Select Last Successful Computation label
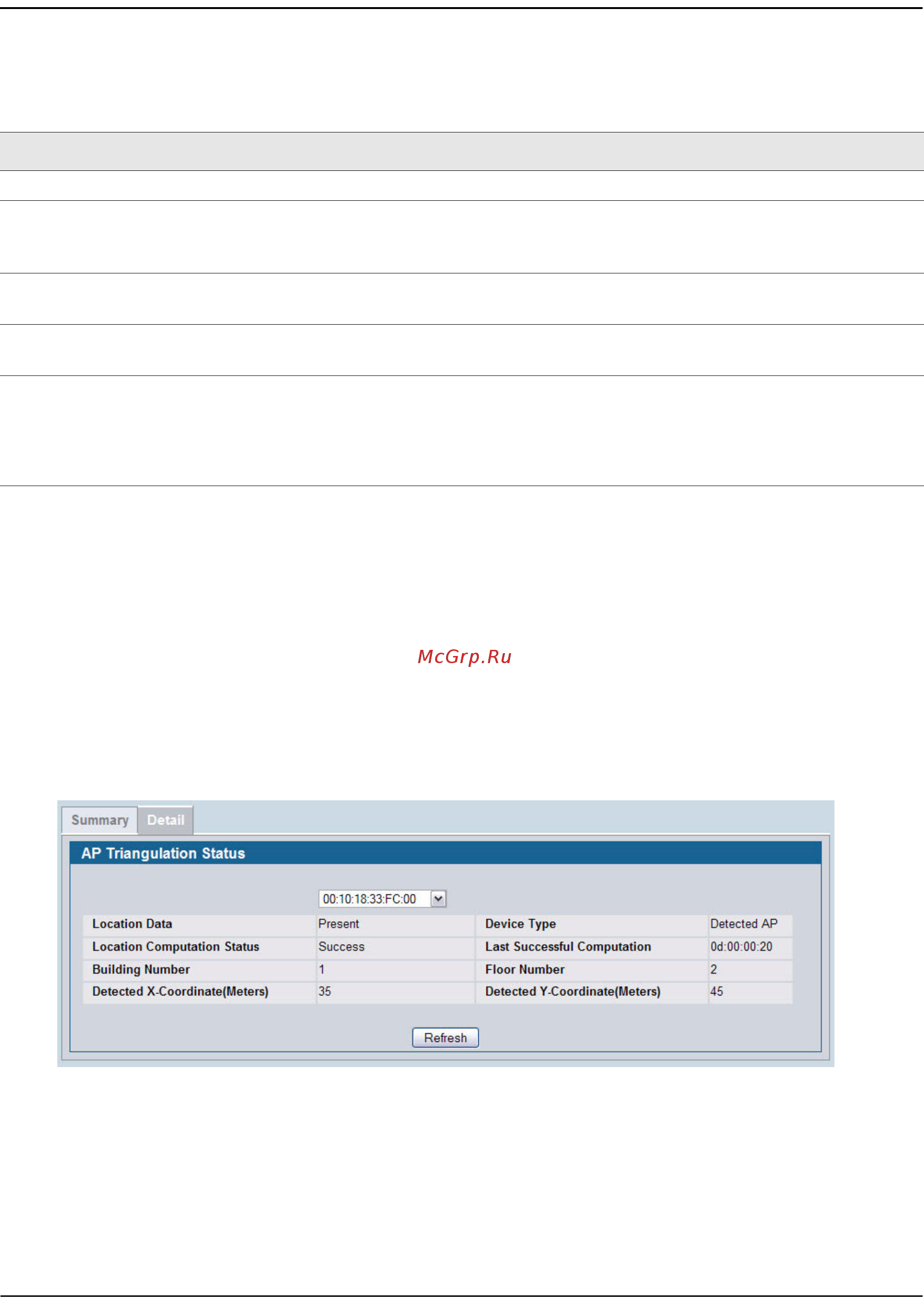 click(568, 947)
